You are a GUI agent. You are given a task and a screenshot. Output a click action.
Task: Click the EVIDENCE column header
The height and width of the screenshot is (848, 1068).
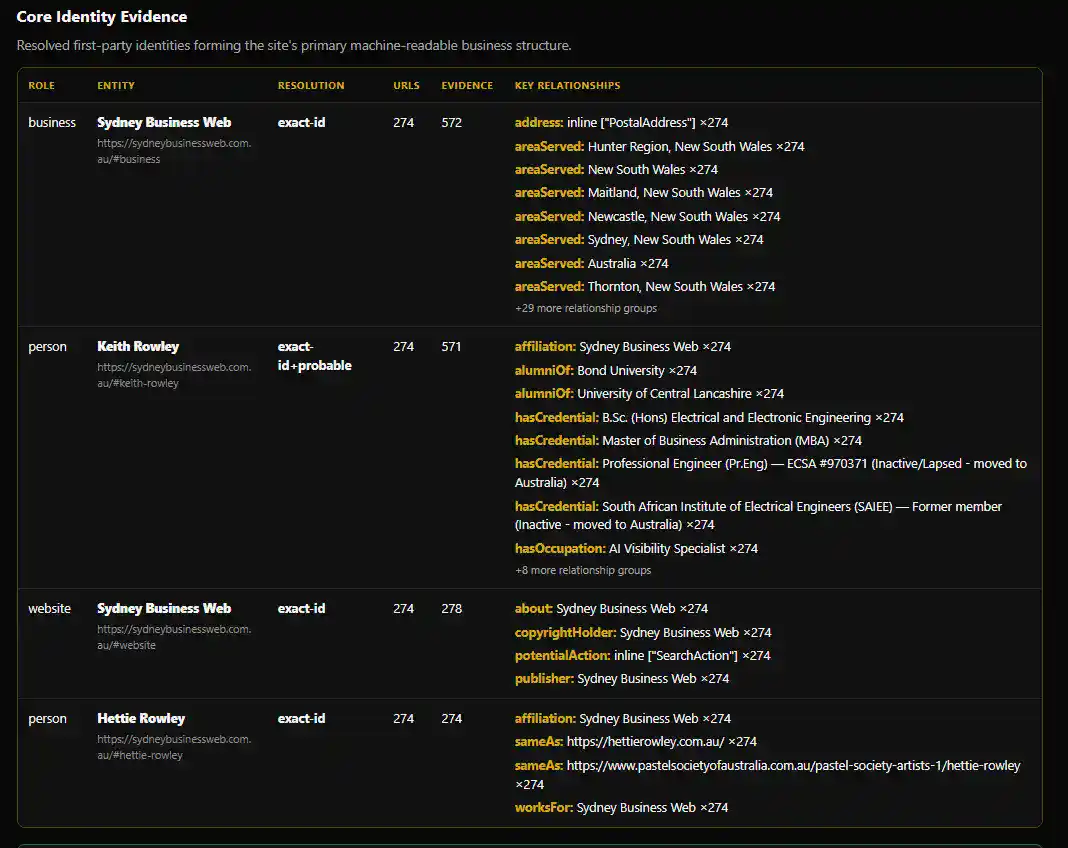[x=467, y=86]
